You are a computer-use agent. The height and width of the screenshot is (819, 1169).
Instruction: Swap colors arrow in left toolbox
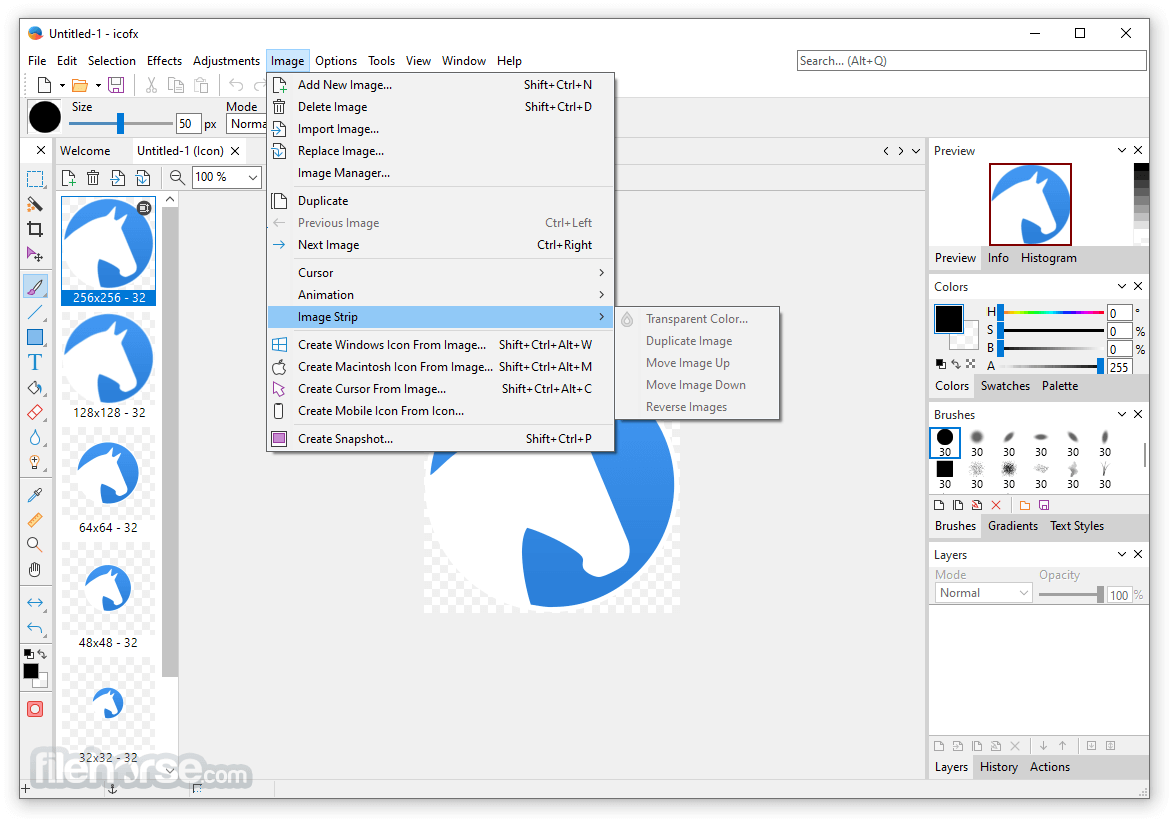tap(42, 654)
